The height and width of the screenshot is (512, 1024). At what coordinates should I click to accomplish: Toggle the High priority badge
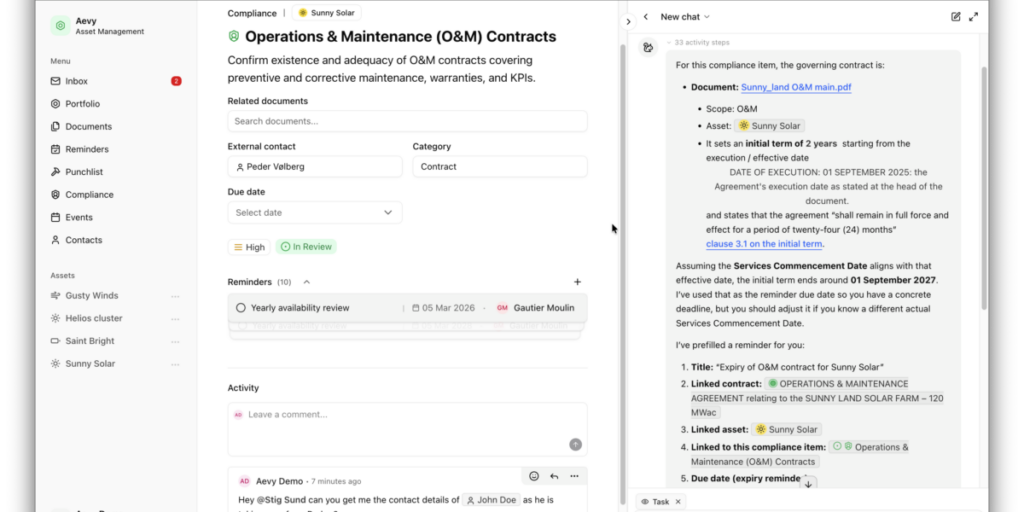pyautogui.click(x=249, y=247)
